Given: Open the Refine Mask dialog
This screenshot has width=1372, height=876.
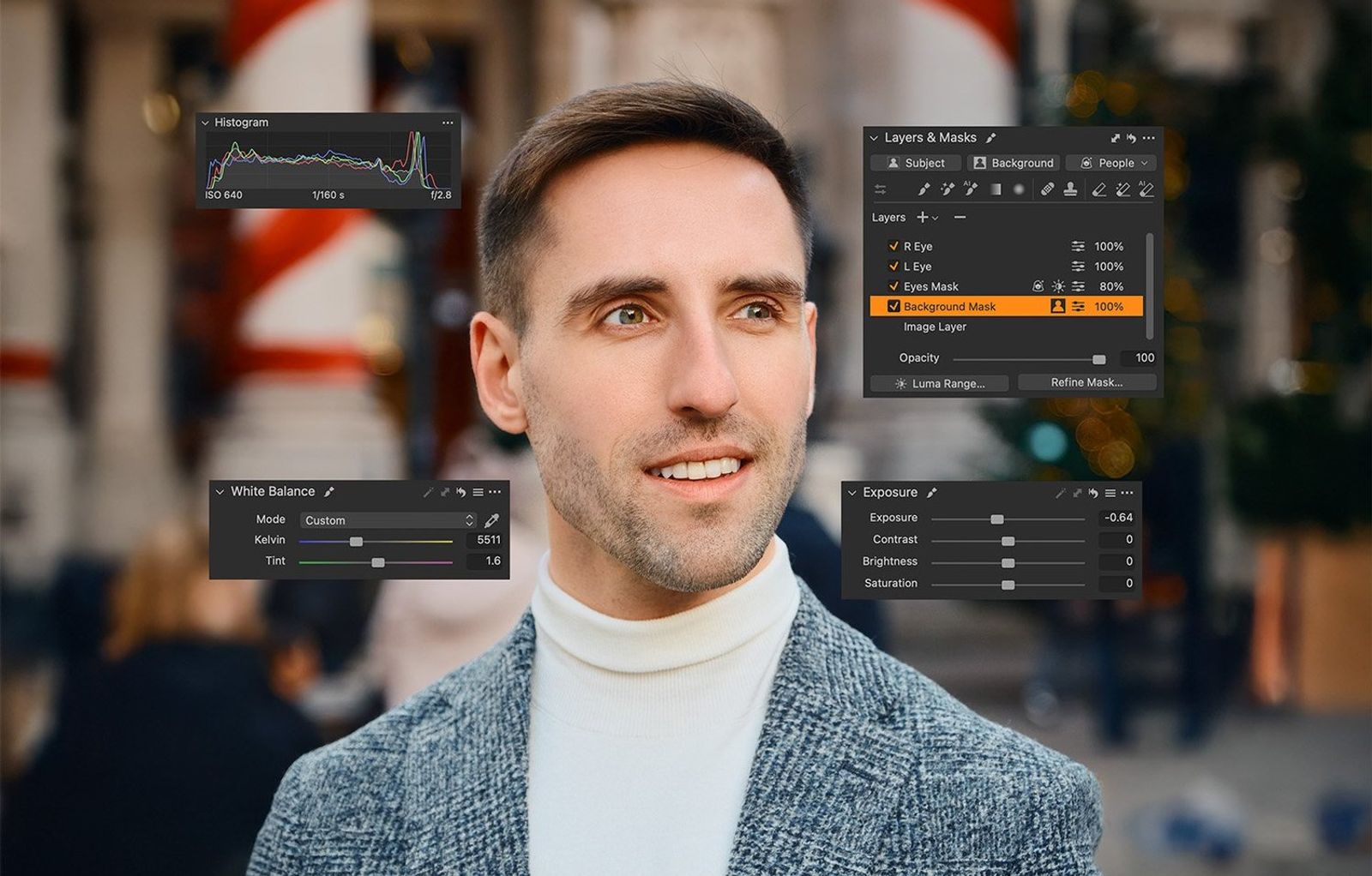Looking at the screenshot, I should [1086, 382].
